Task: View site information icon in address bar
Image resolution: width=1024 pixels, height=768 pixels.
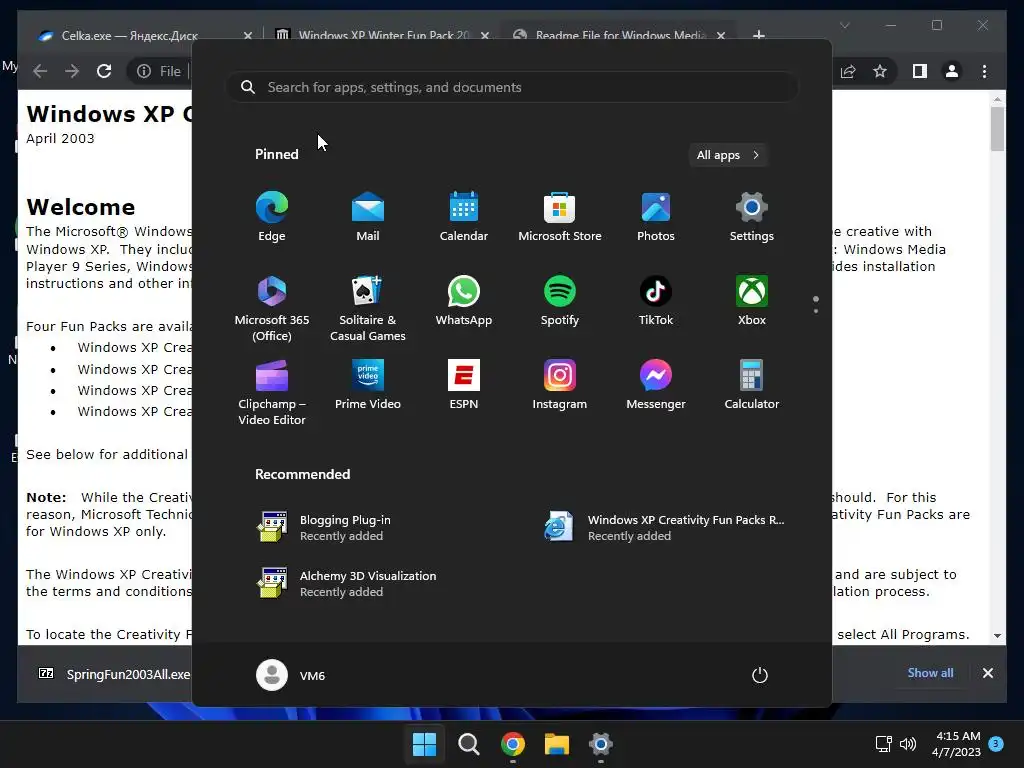Action: 144,71
